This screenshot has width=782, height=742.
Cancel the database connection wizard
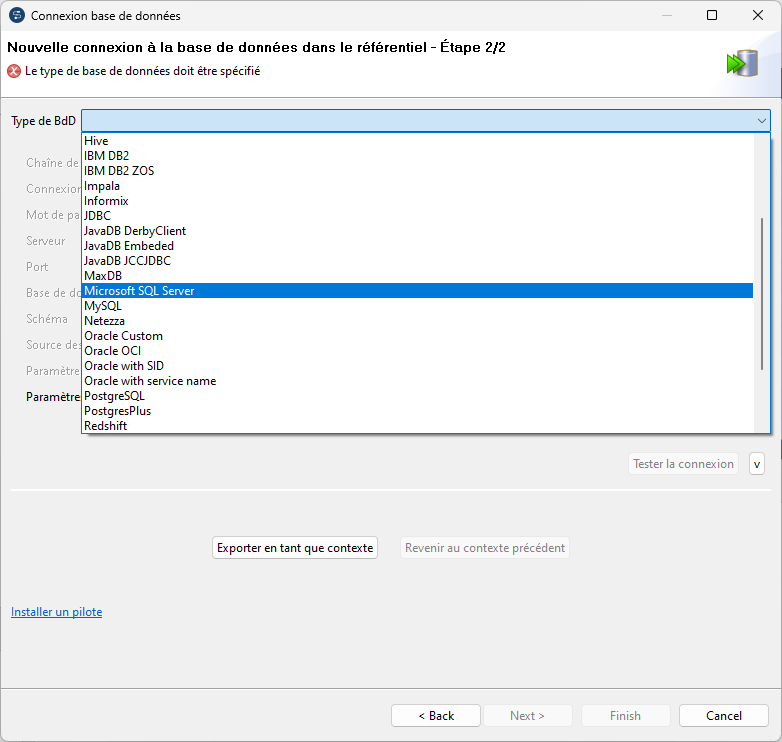click(x=724, y=716)
